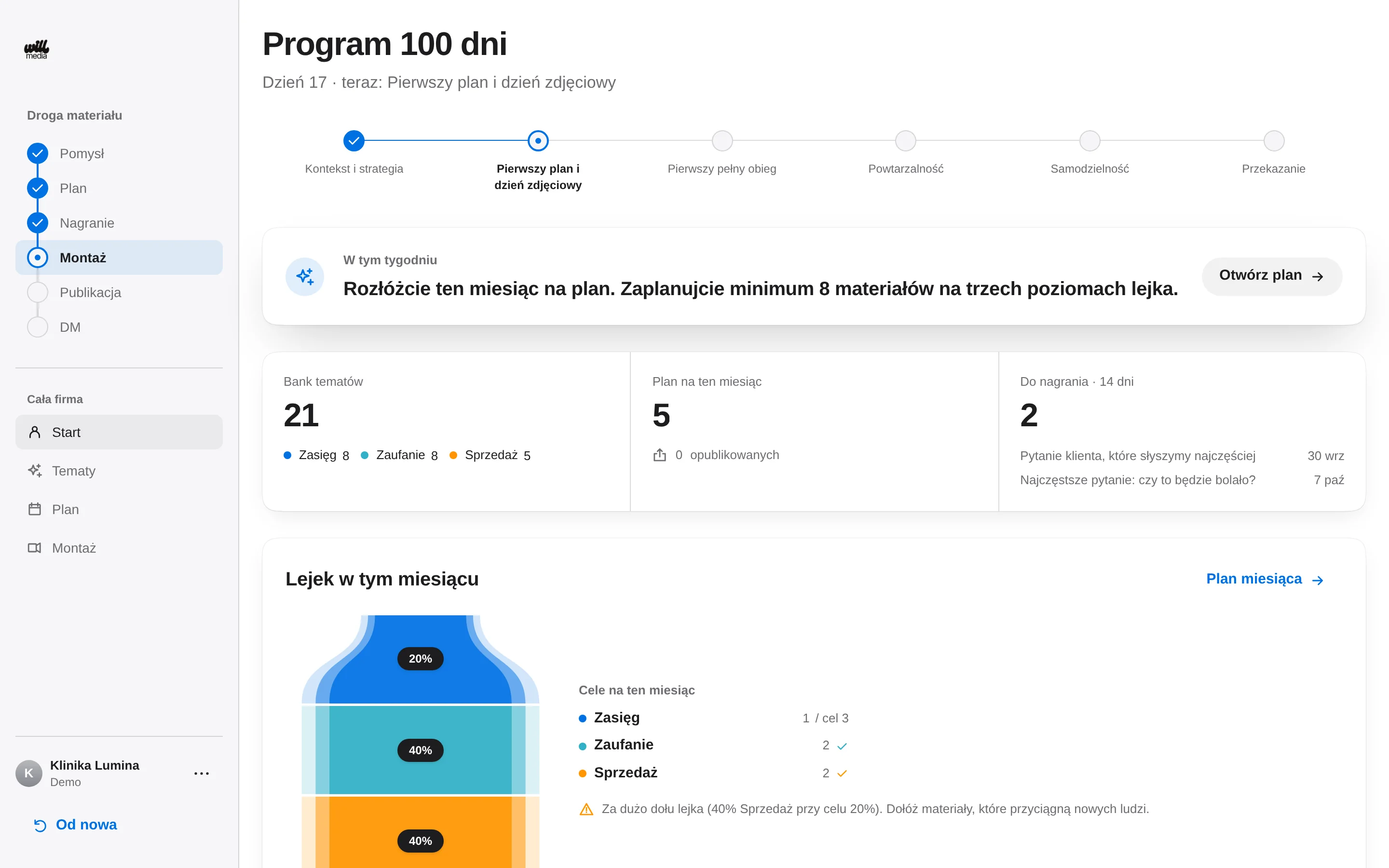Select the Przekazanie stage marker
This screenshot has width=1389, height=868.
(x=1274, y=141)
